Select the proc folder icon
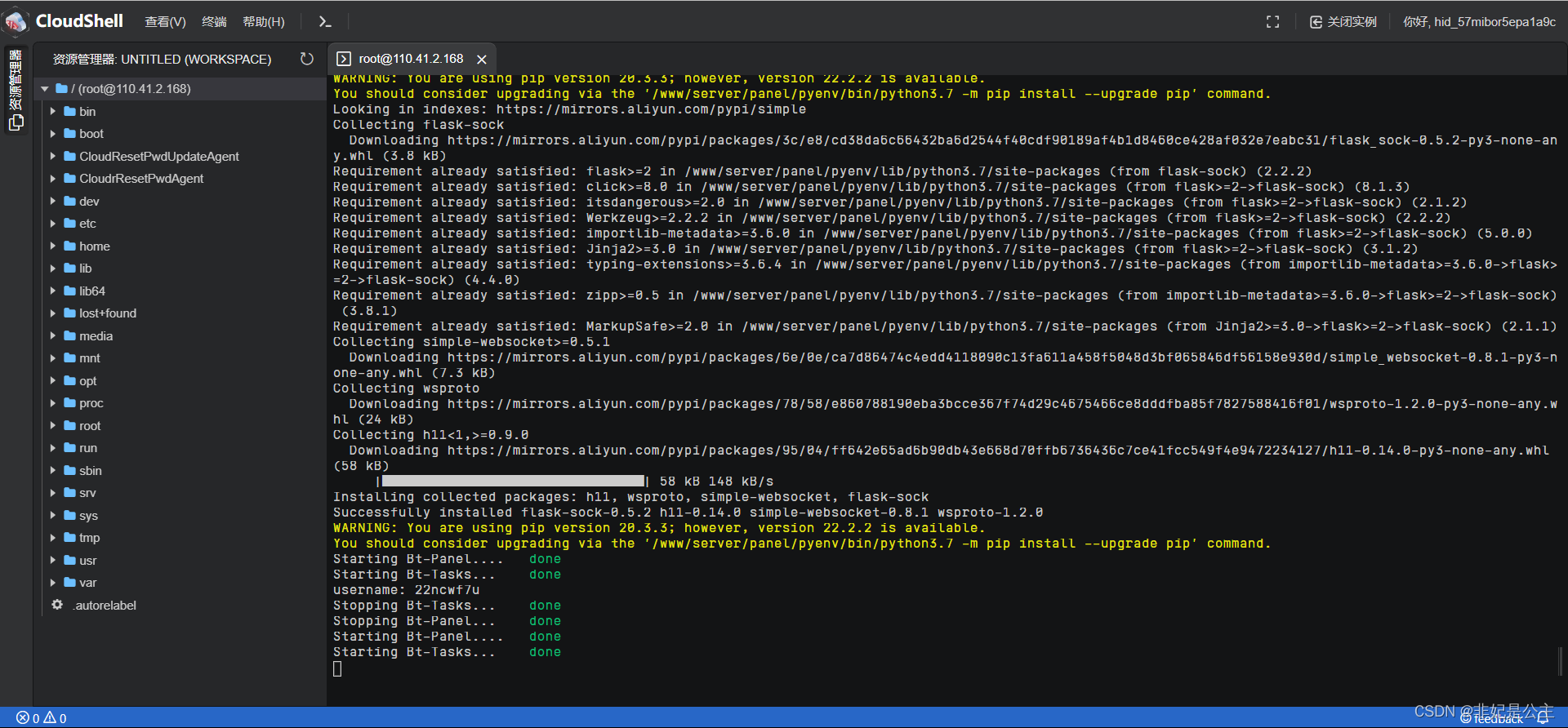 pyautogui.click(x=70, y=403)
